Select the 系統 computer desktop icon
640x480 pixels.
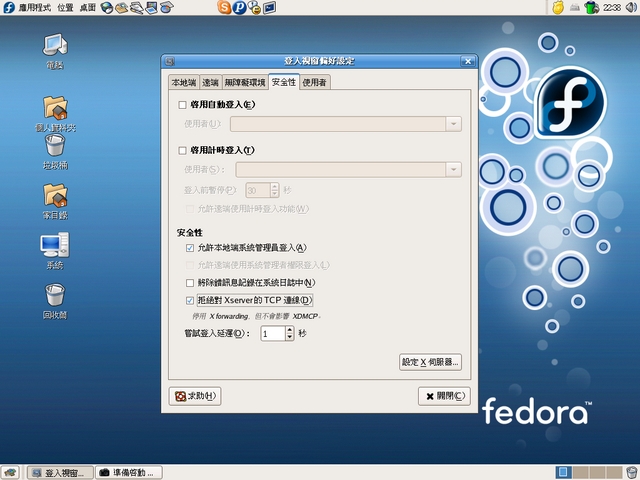[x=55, y=251]
